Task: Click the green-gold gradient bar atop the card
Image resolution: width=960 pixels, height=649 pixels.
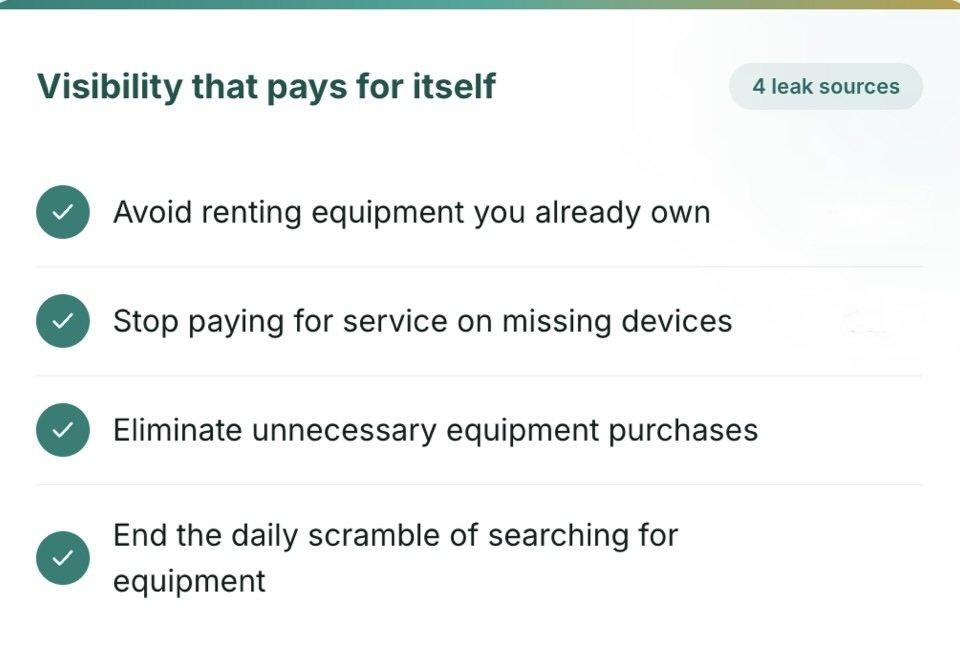Action: tap(480, 4)
